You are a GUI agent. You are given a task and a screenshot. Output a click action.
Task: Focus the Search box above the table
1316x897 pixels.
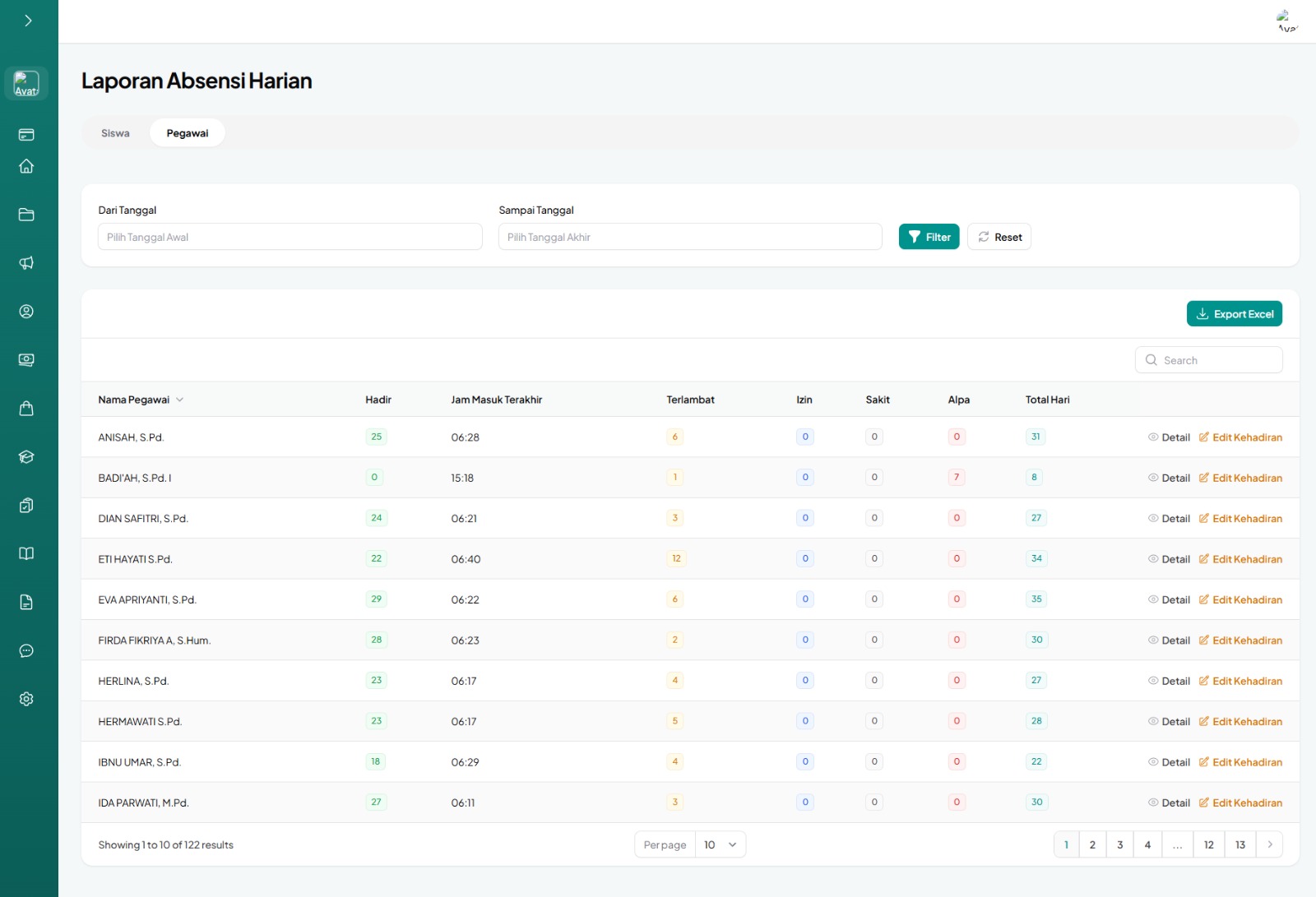[x=1209, y=360]
